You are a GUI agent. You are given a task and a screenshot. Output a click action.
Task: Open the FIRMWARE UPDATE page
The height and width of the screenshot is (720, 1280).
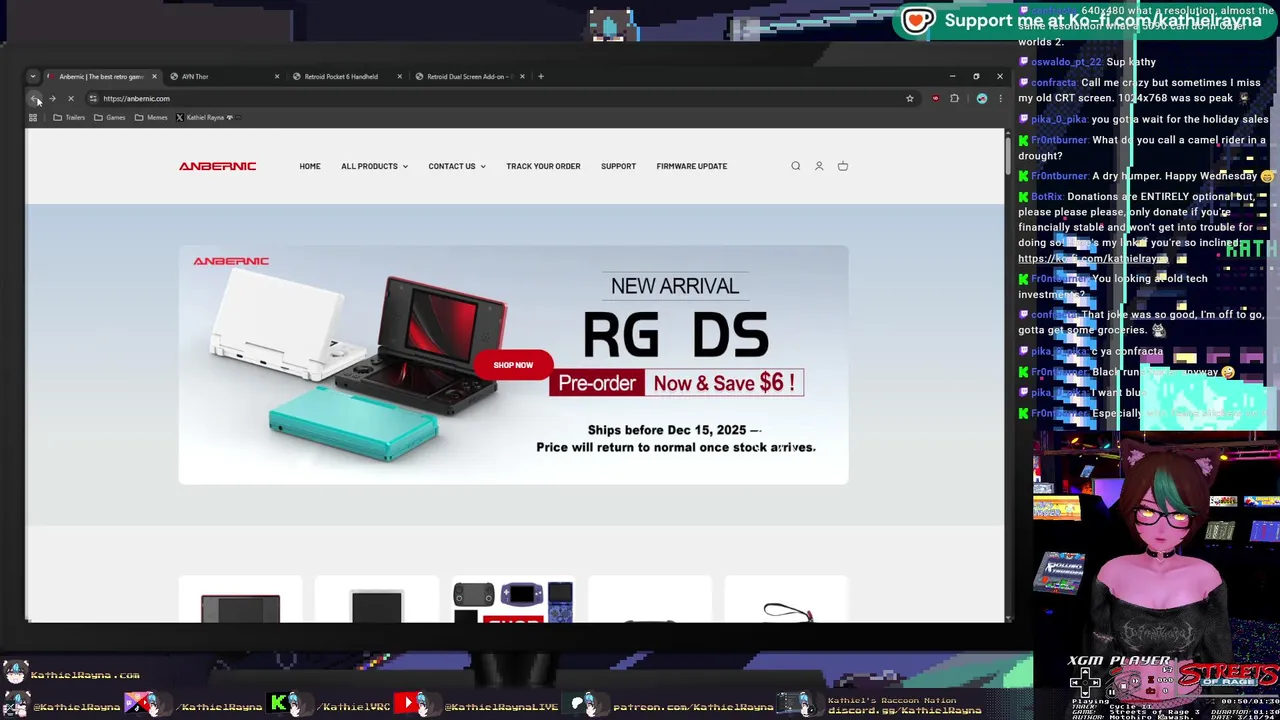click(x=692, y=166)
